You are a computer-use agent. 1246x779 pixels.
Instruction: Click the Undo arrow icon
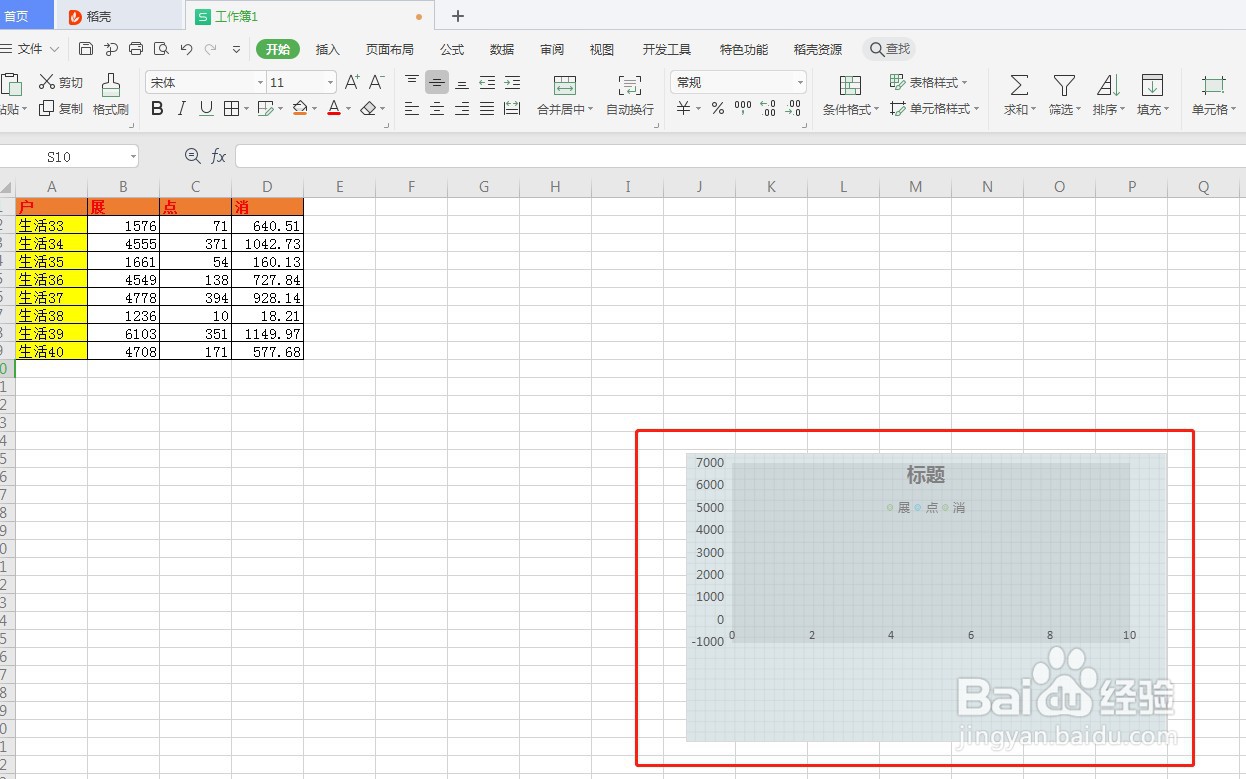pos(186,49)
